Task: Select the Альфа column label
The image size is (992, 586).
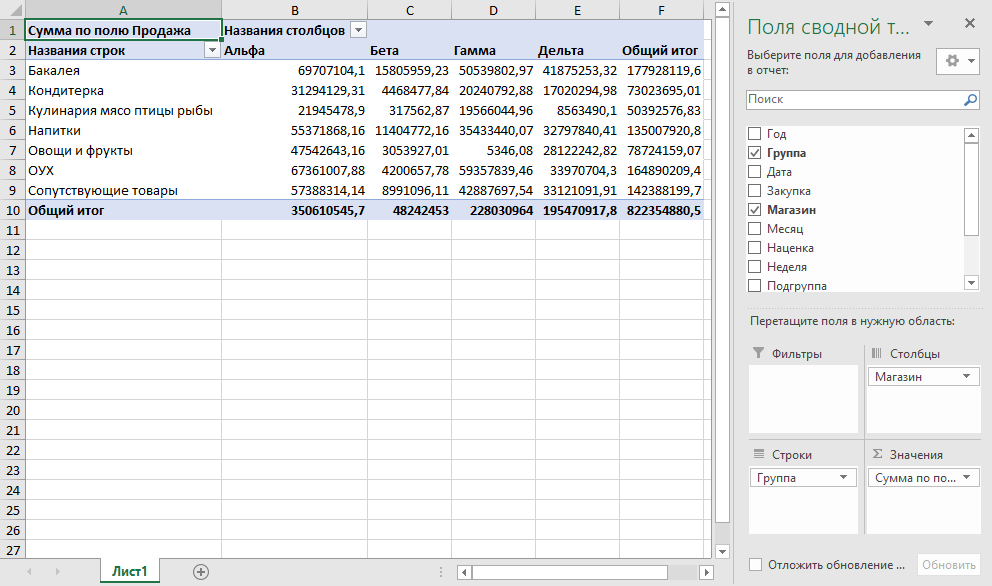Action: point(295,50)
